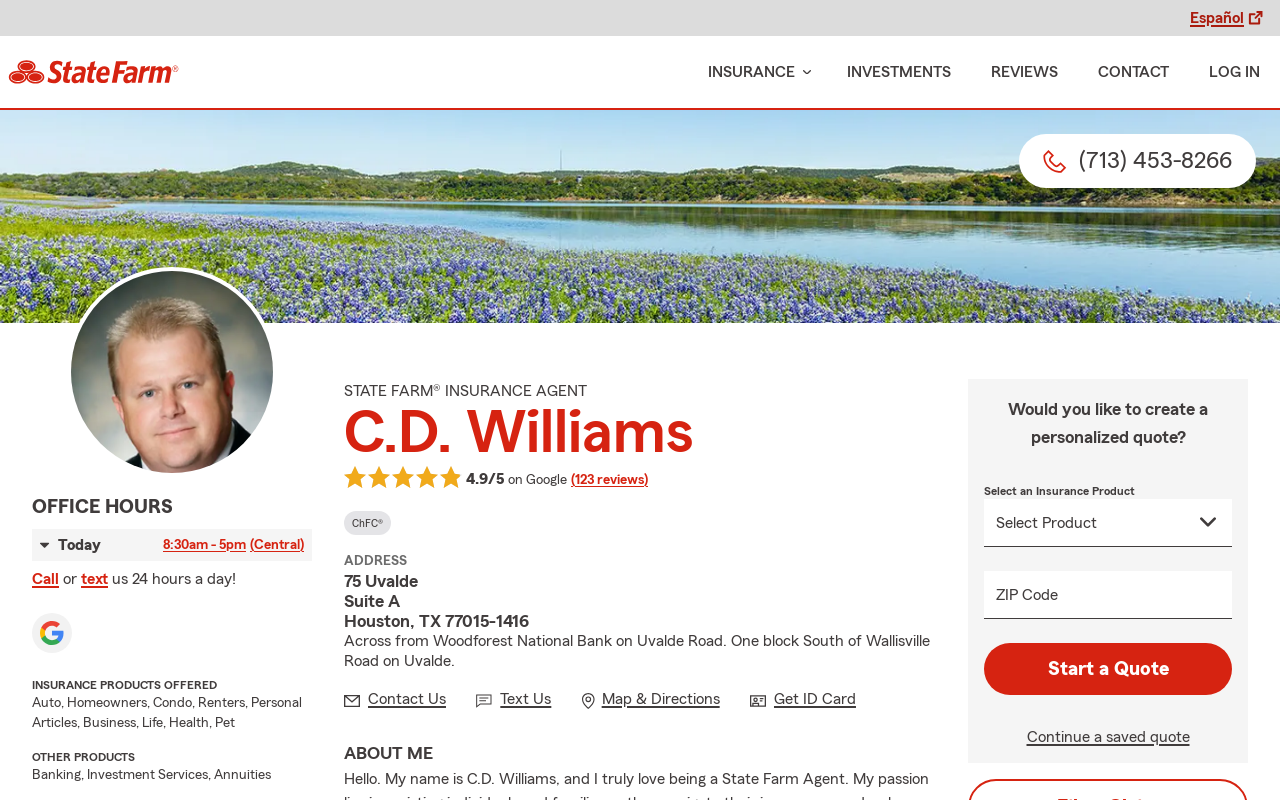Image resolution: width=1280 pixels, height=800 pixels.
Task: Click the chat bubble icon beside Text Us
Action: point(484,700)
